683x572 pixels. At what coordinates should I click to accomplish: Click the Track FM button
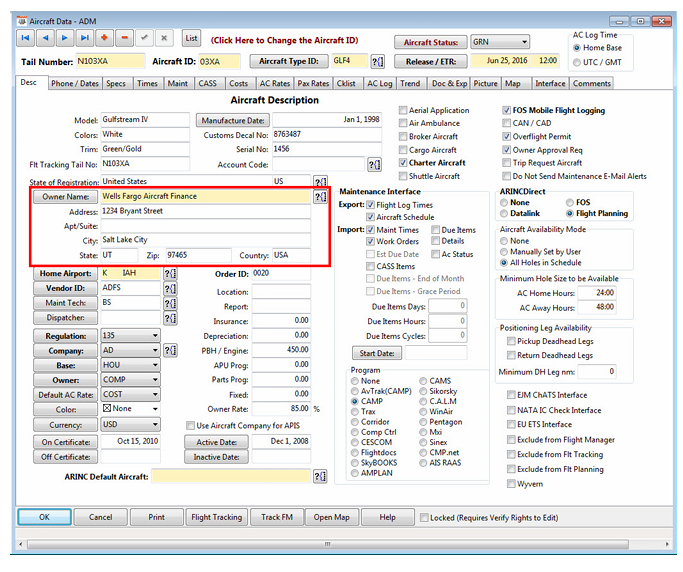pos(277,517)
